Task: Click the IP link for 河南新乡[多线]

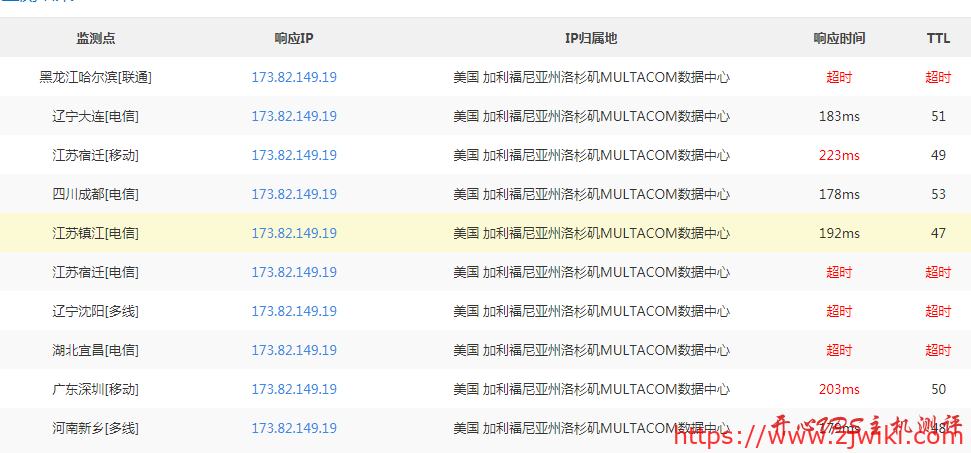Action: (x=294, y=428)
